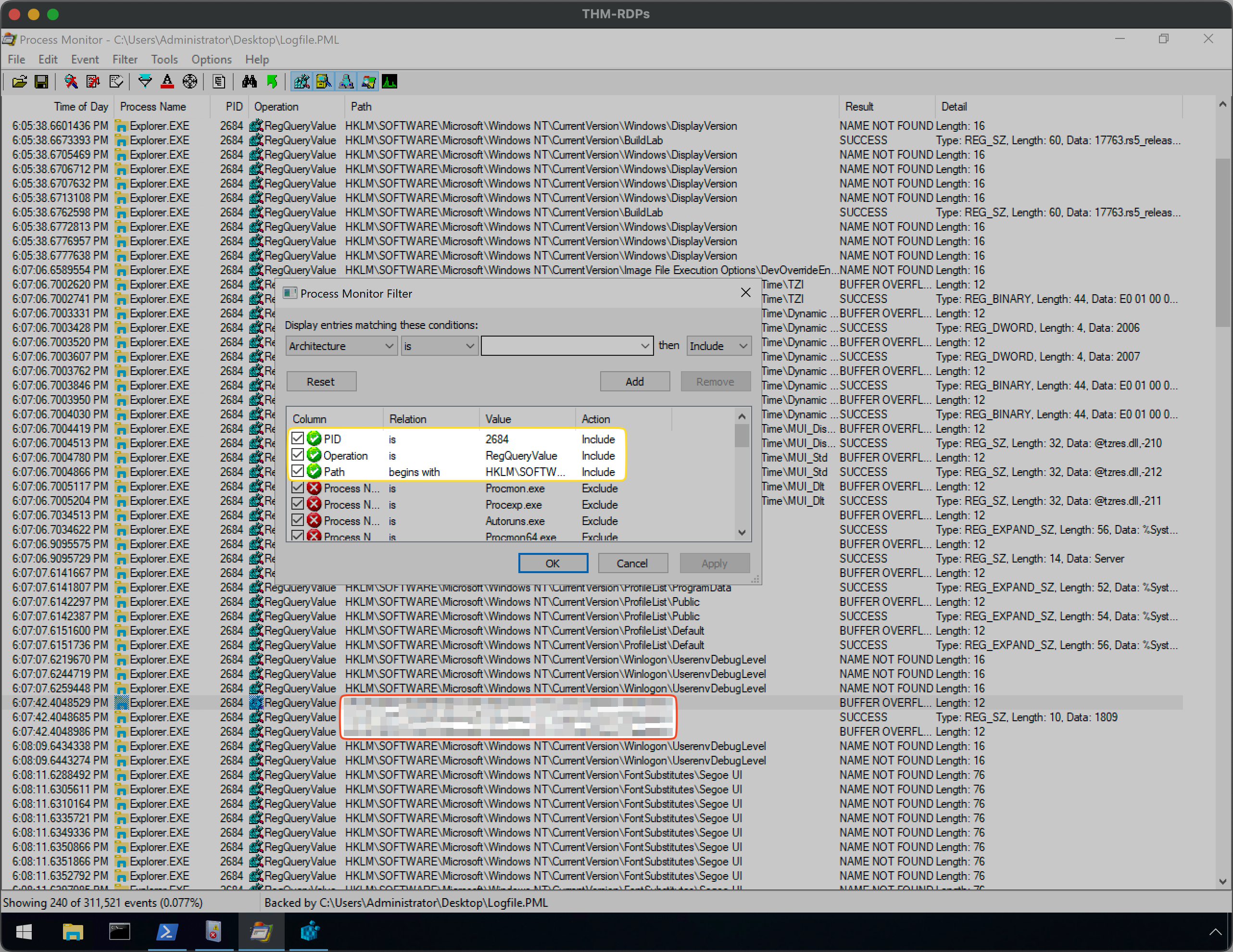The width and height of the screenshot is (1233, 952).
Task: Uncheck the Procexp.exe exclude filter
Action: click(298, 504)
